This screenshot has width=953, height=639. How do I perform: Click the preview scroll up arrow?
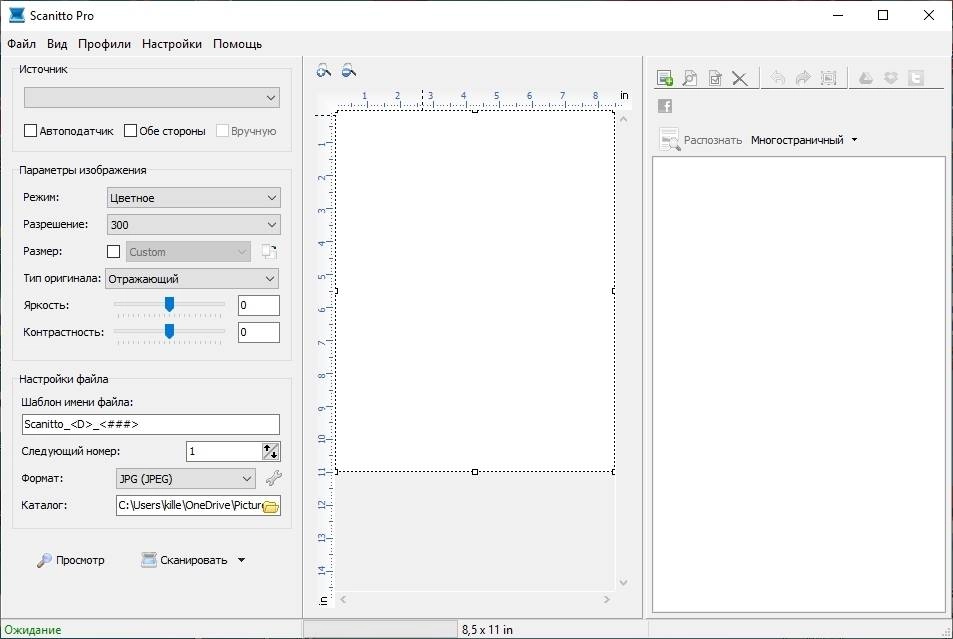pyautogui.click(x=624, y=119)
